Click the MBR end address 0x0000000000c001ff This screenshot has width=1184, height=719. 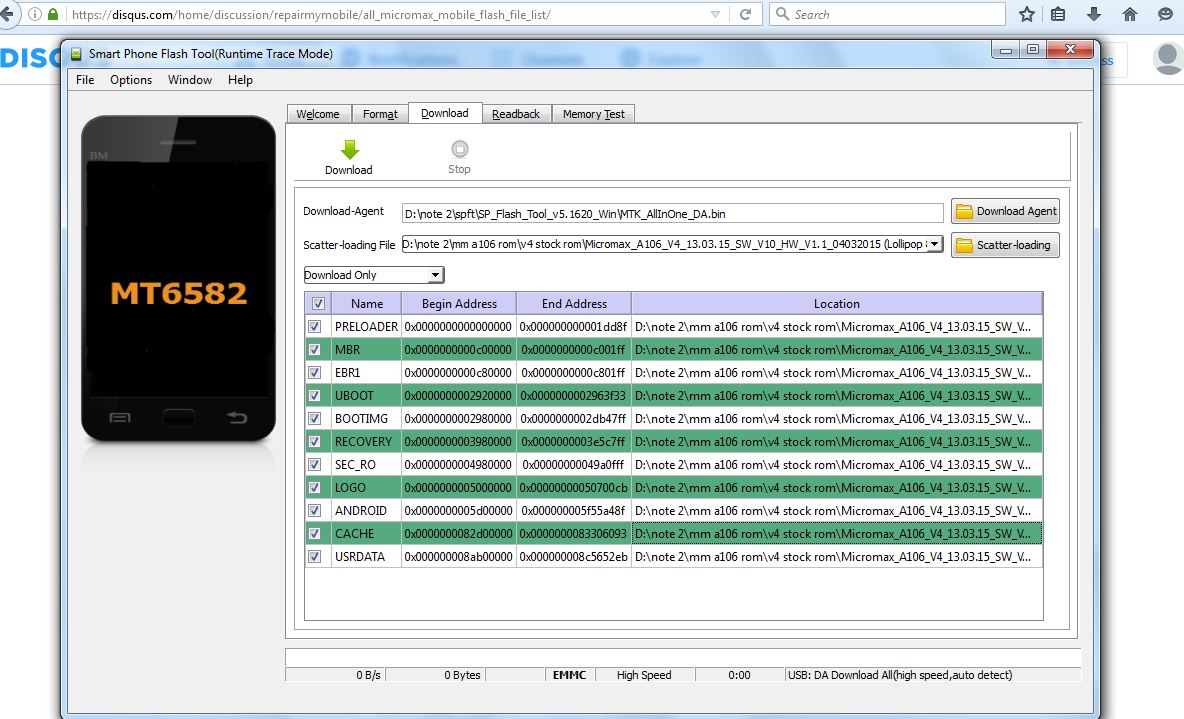click(574, 350)
